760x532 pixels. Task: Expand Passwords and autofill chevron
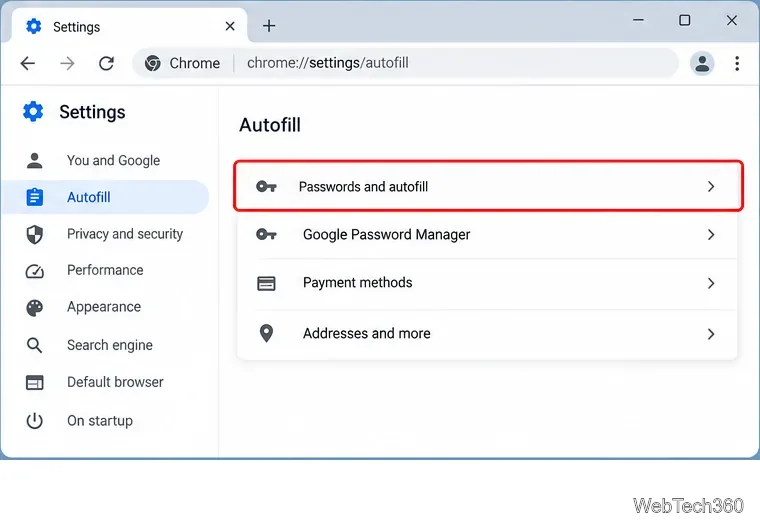(x=711, y=187)
